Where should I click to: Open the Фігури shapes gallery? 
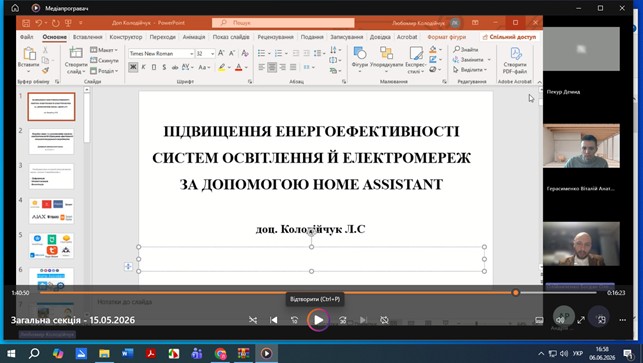360,58
